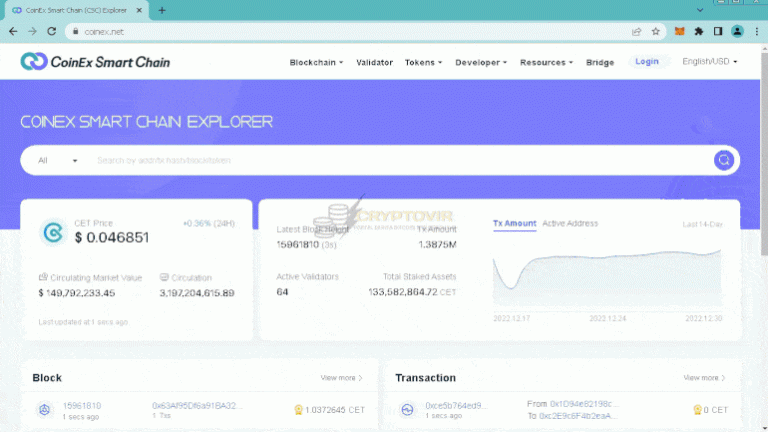Switch to Active Address chart tab
This screenshot has width=768, height=432.
(570, 223)
